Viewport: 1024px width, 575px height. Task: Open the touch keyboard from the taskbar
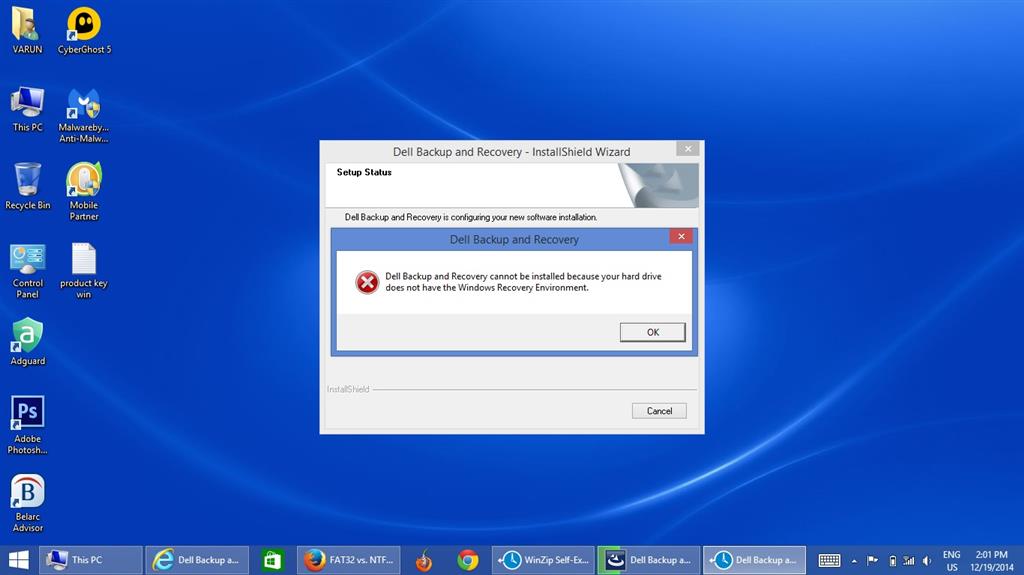[829, 561]
